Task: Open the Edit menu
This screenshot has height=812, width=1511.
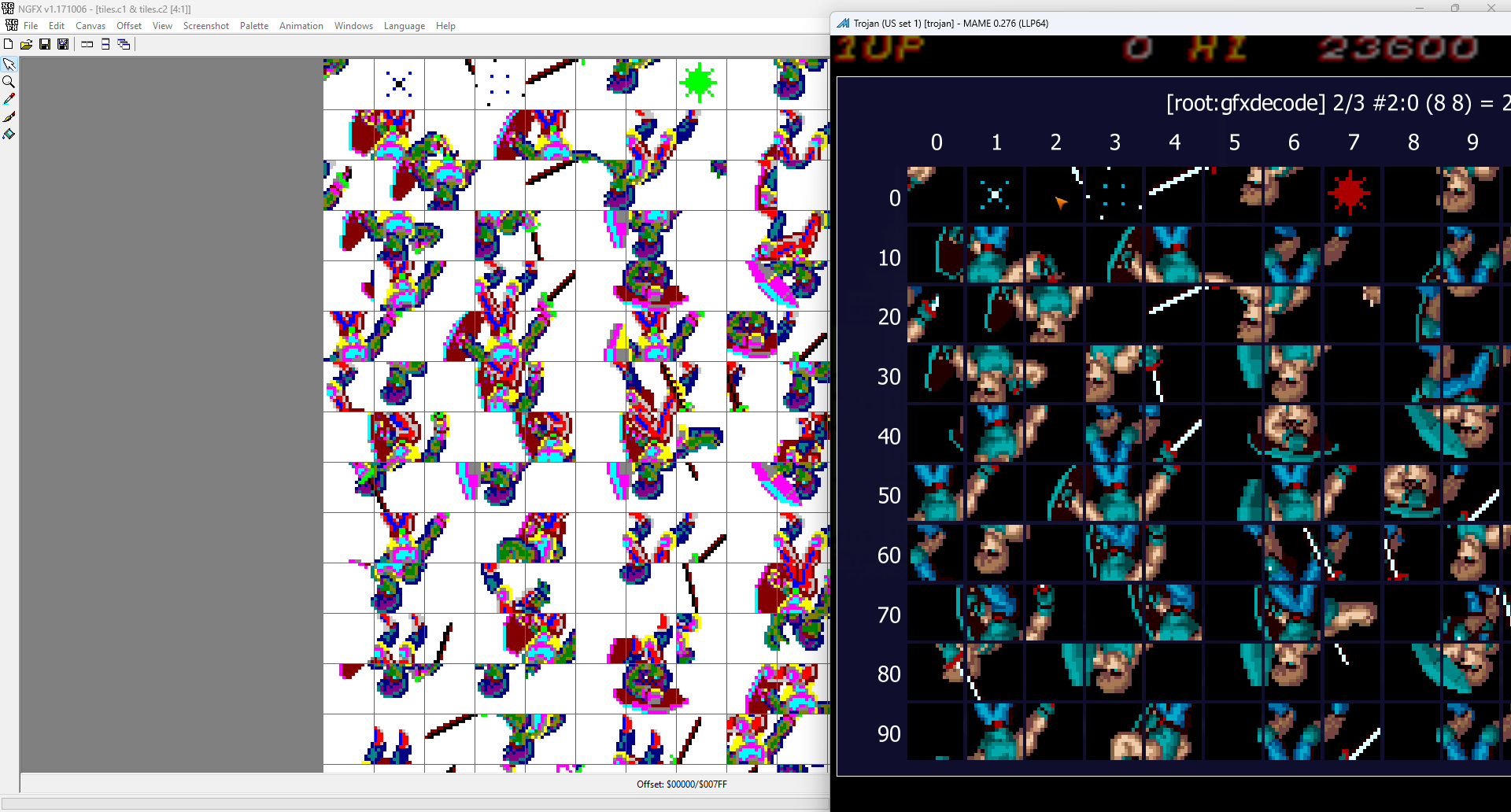Action: (57, 26)
